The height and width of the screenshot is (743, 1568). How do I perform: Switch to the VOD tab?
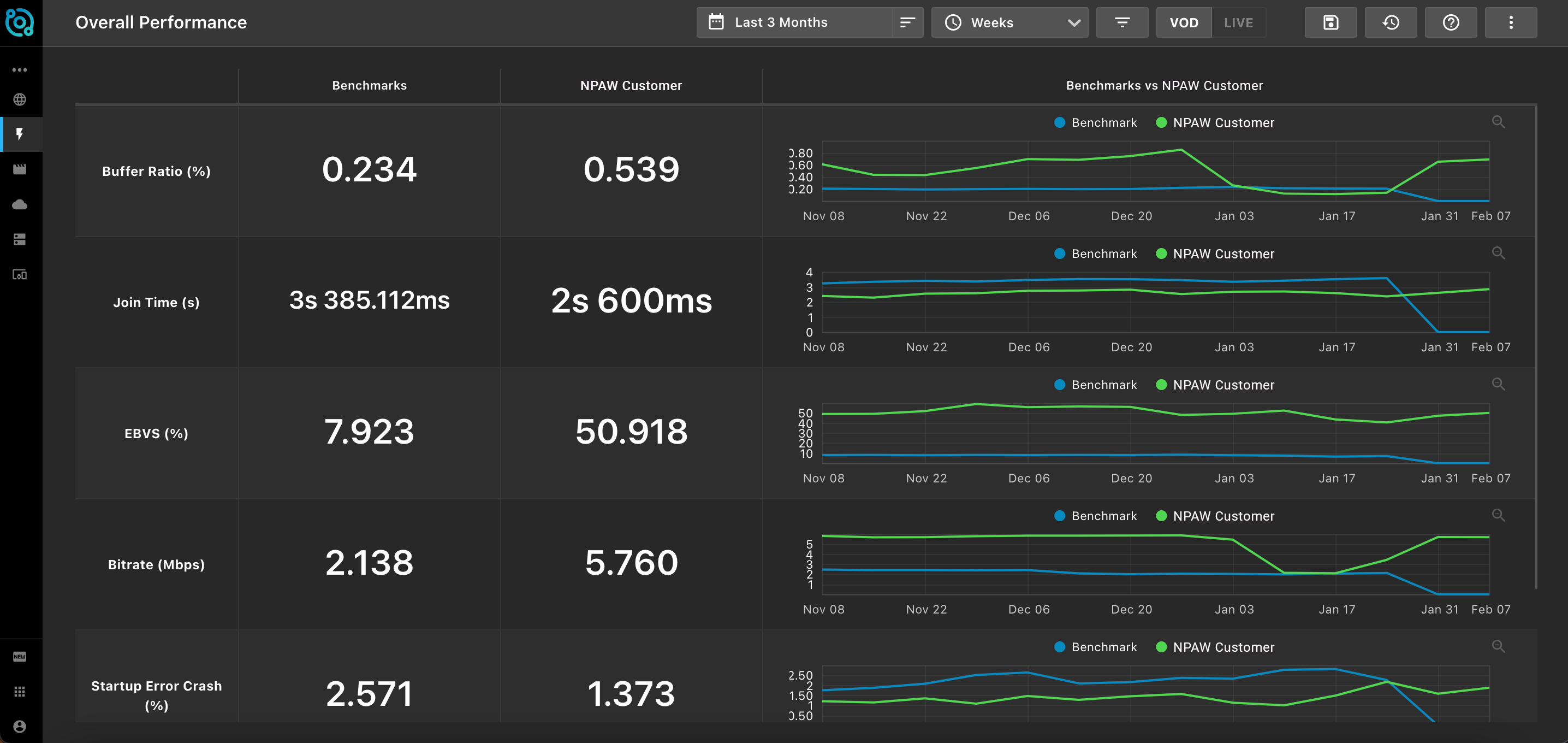[1184, 22]
